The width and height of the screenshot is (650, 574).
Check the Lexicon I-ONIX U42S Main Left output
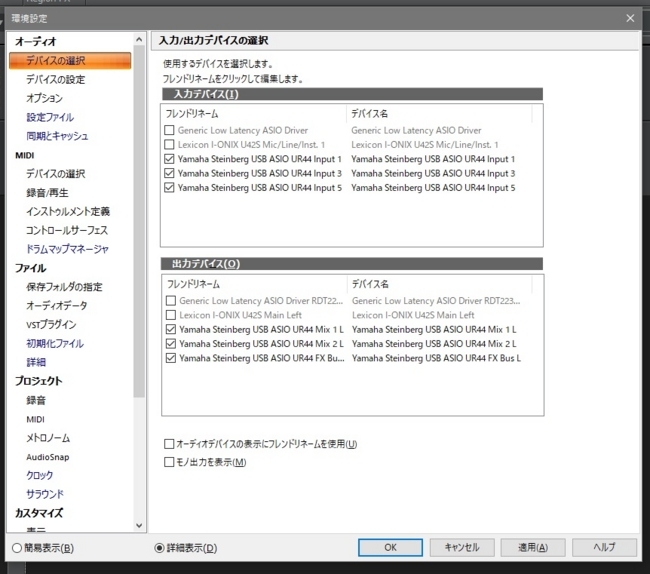170,315
